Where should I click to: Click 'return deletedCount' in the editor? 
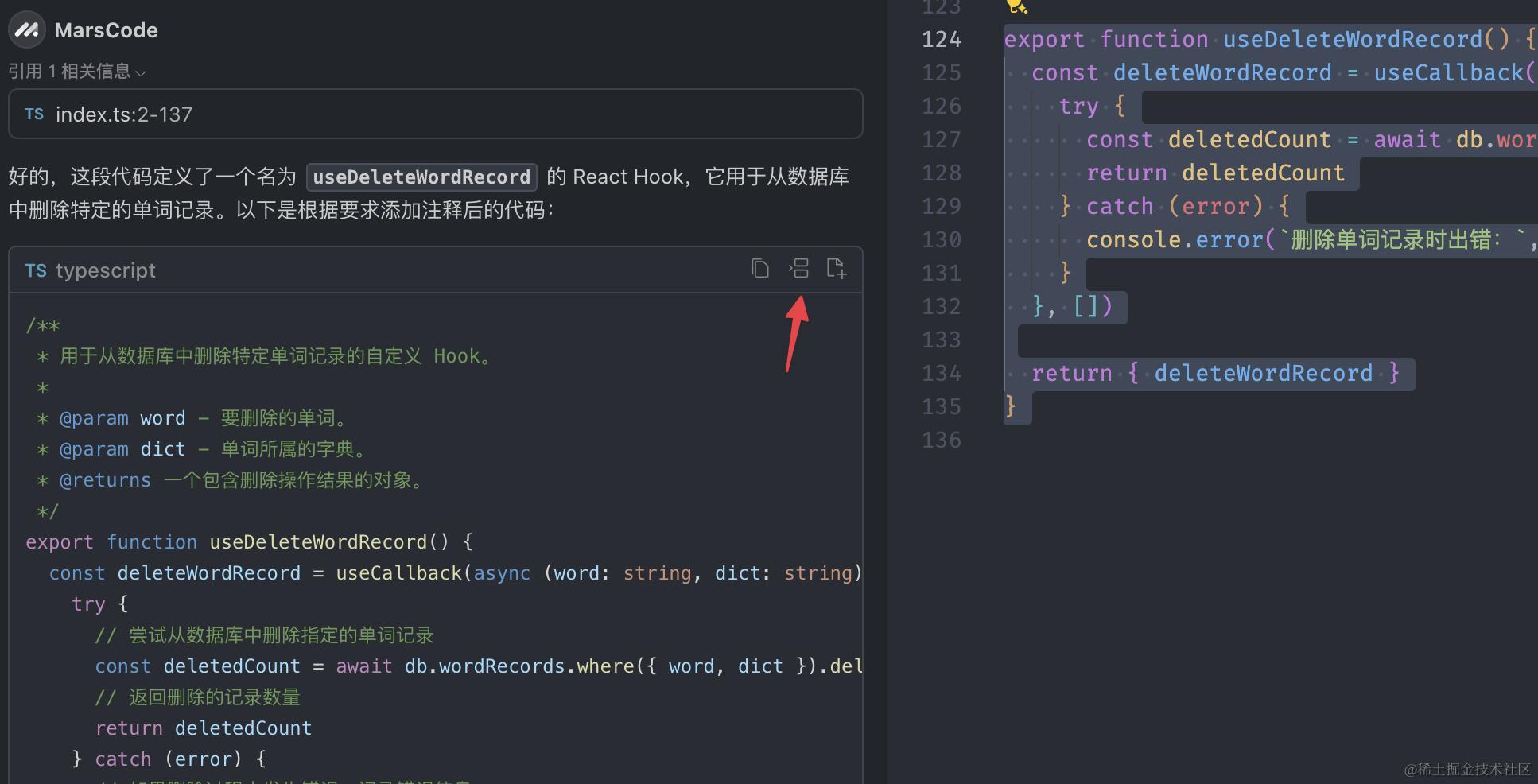click(x=1215, y=173)
